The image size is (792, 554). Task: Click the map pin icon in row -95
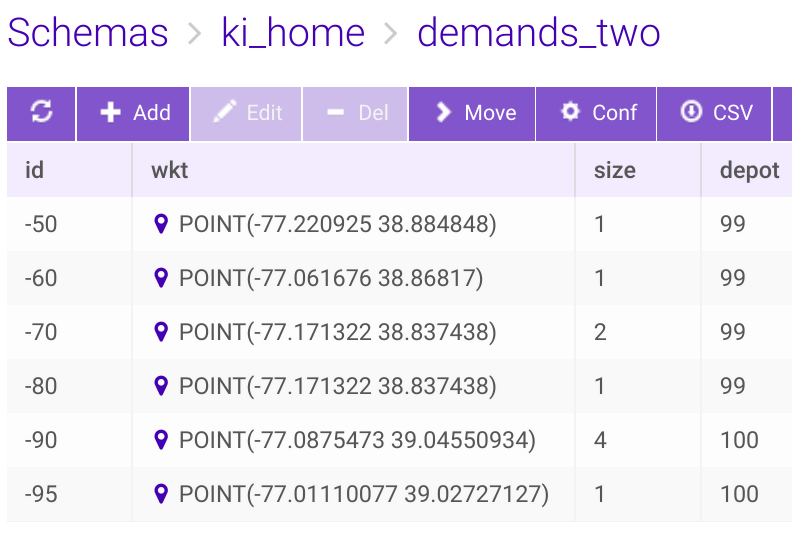click(161, 494)
